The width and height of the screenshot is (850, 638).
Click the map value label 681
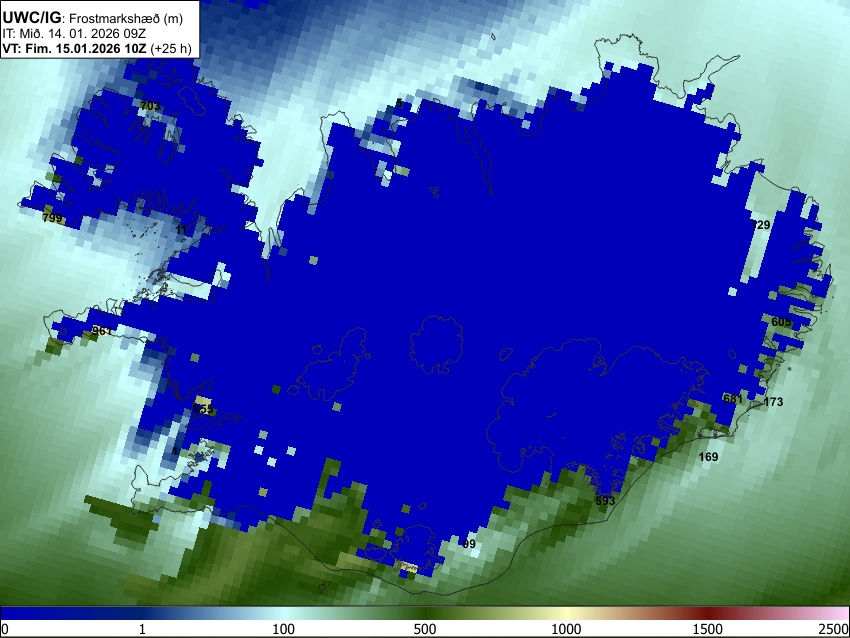coord(733,399)
